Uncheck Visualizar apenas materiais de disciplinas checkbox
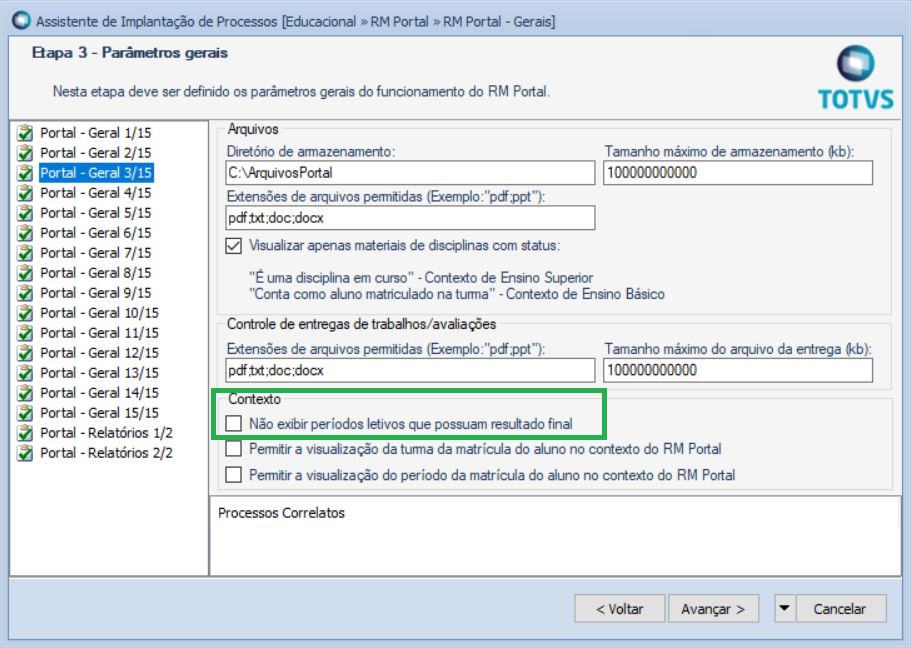 click(234, 246)
